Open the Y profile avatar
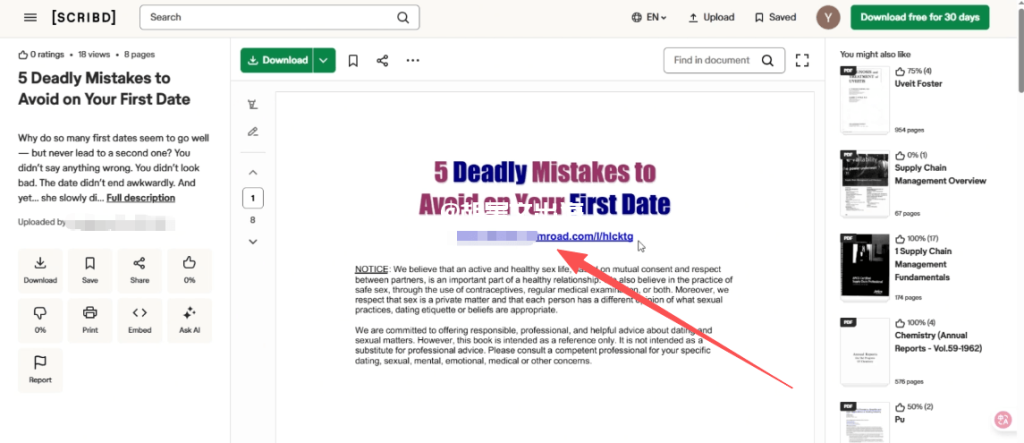The width and height of the screenshot is (1024, 443). [828, 18]
